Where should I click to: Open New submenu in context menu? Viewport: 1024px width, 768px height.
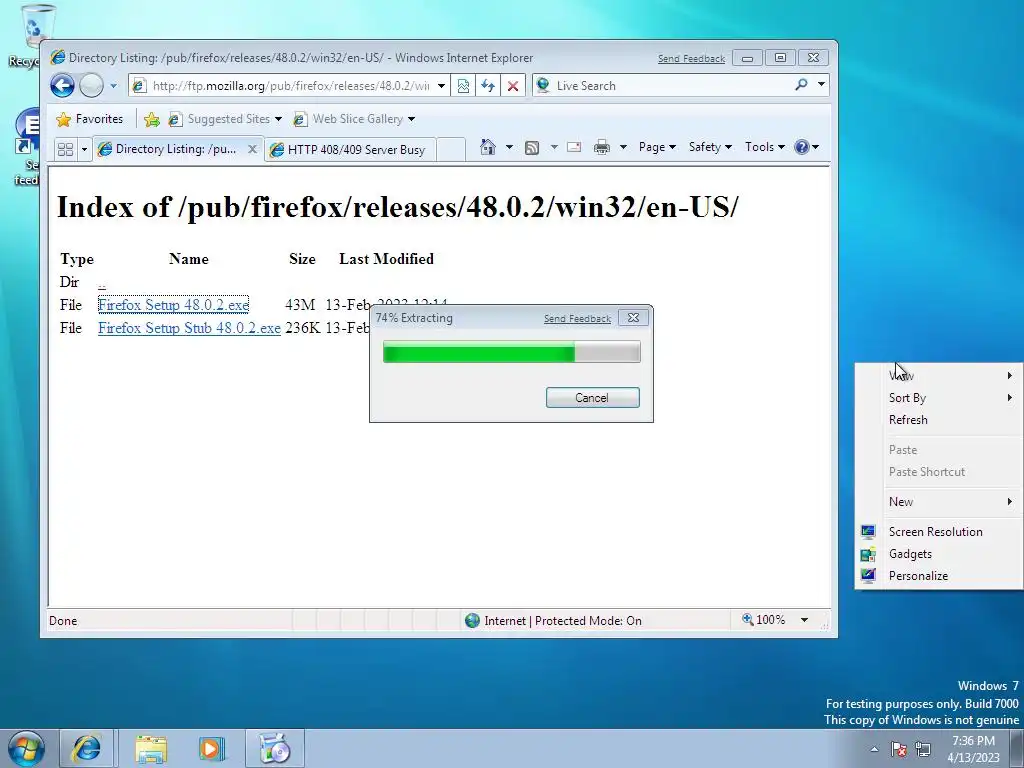(938, 502)
